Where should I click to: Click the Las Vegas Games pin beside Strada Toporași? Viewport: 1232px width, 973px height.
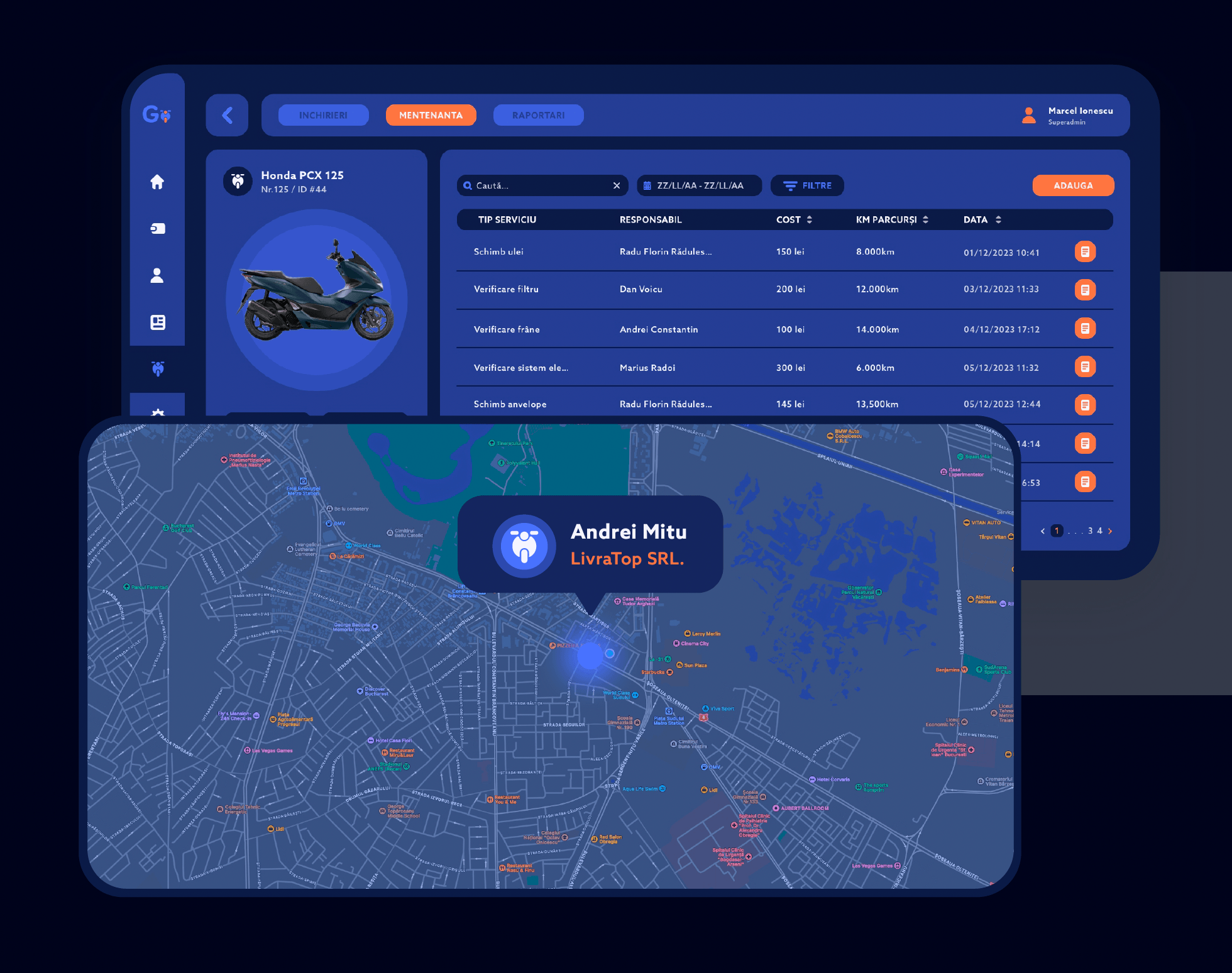tap(248, 750)
